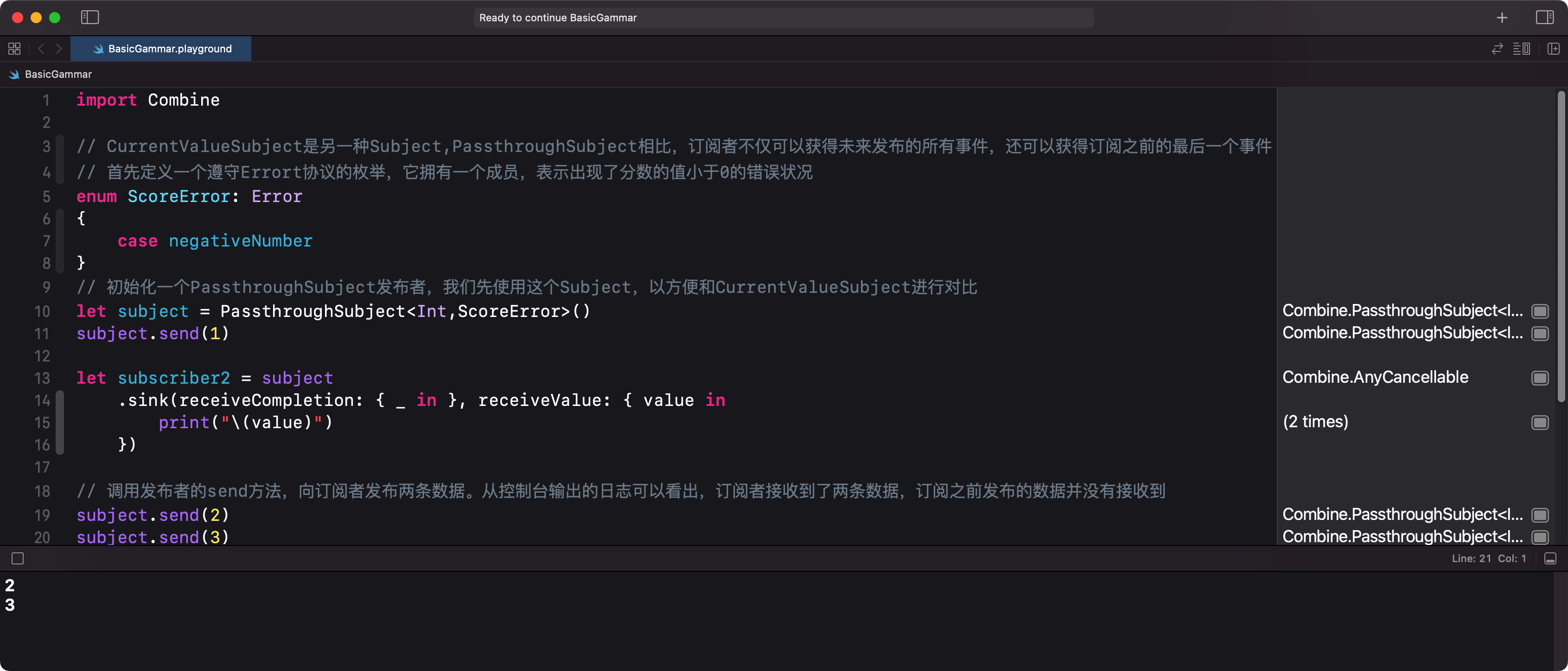Screen dimensions: 1568x671
Task: Click 'receiveValue' label on line 14
Action: click(x=539, y=400)
